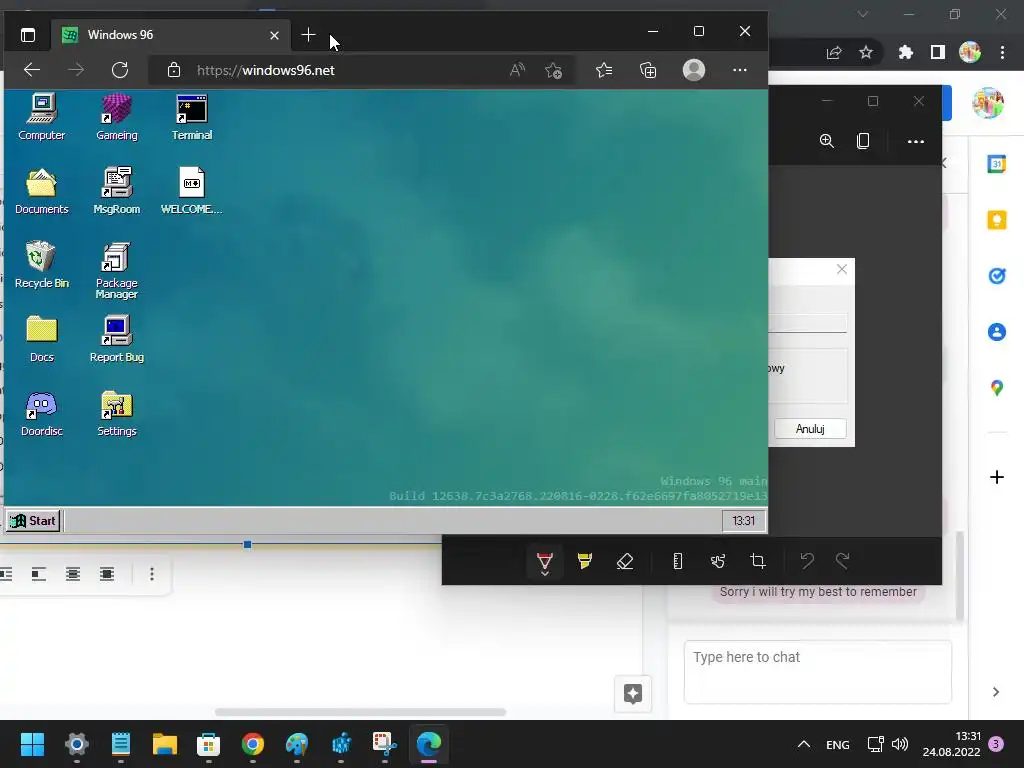Toggle touch writing tool
This screenshot has width=1024, height=768.
point(718,561)
